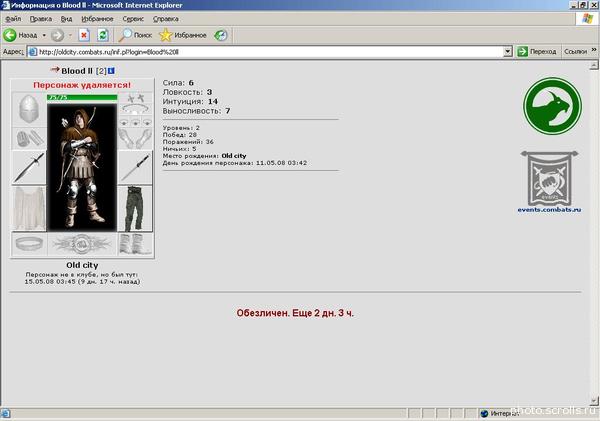Screen dimensions: 600x421
Task: Open the Правка menu
Action: pos(41,19)
